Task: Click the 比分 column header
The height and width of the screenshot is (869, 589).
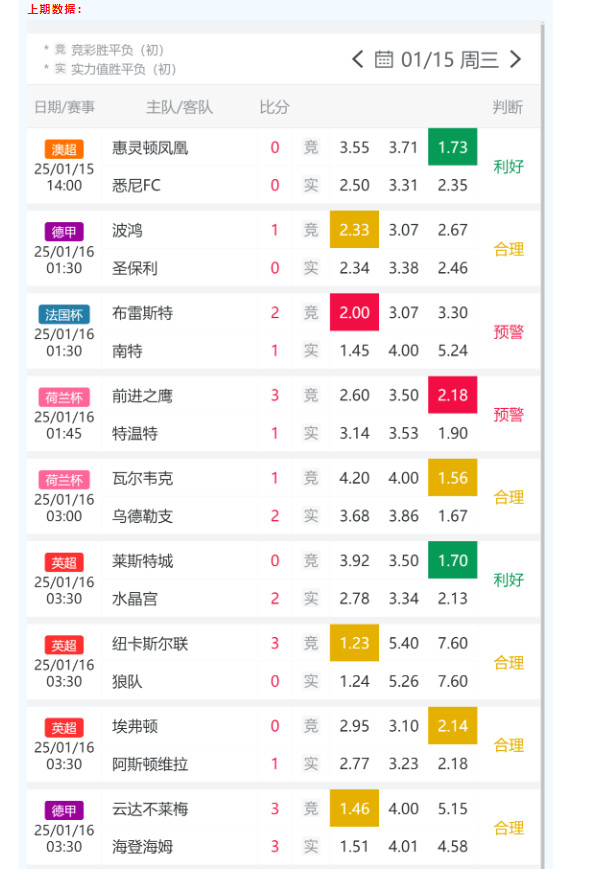Action: point(274,107)
